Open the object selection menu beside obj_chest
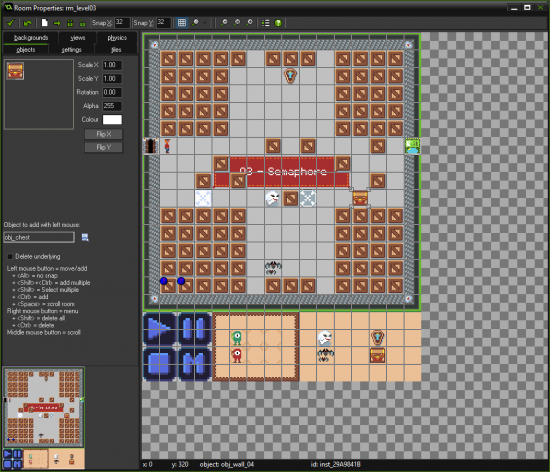550x472 pixels. [x=85, y=237]
